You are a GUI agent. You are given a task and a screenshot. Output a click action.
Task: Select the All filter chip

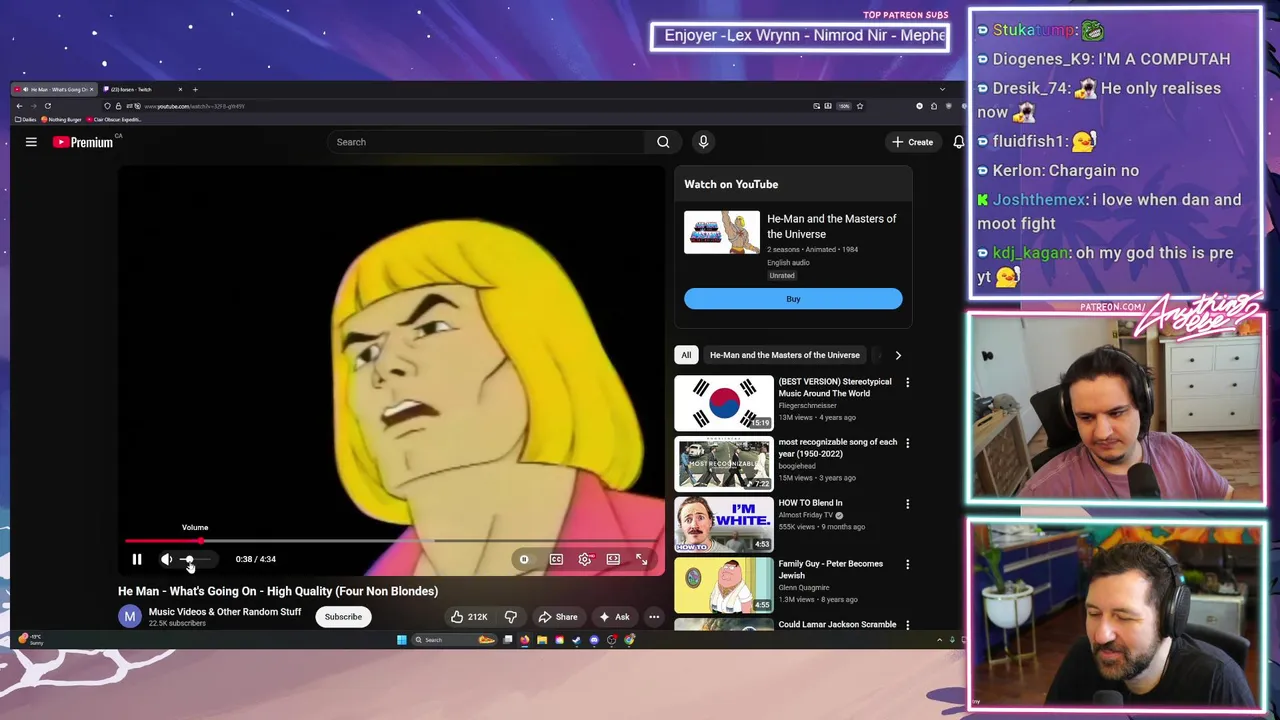click(686, 355)
